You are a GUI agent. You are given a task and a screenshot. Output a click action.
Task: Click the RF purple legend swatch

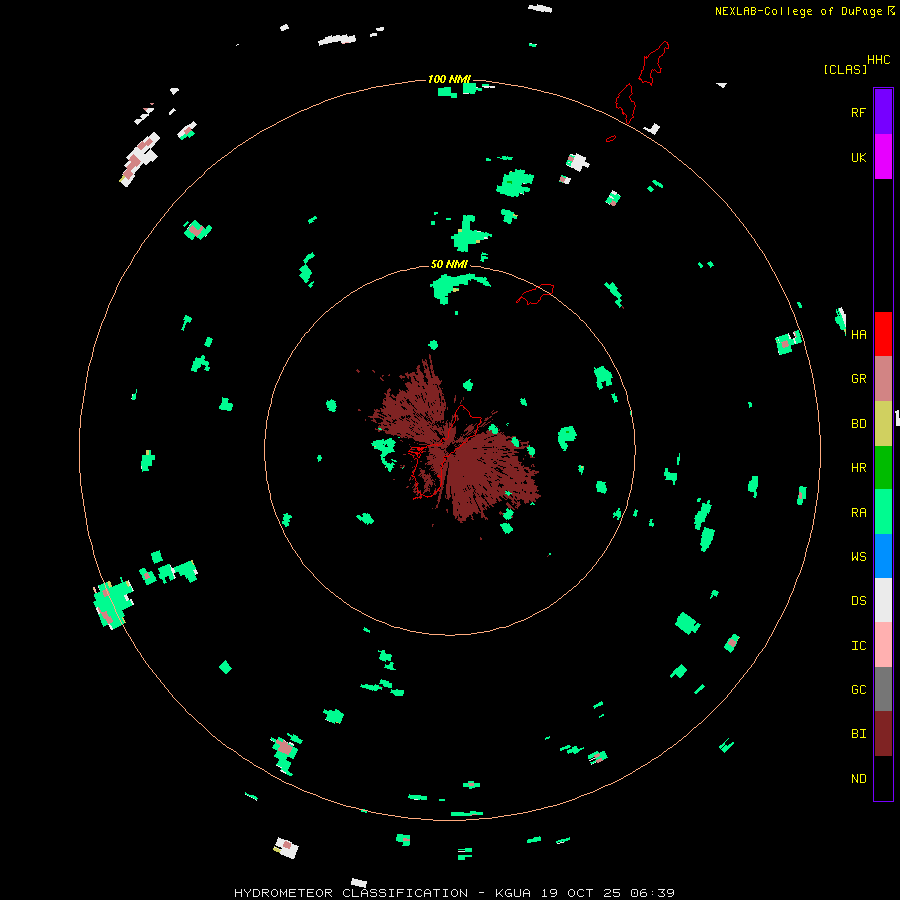883,111
